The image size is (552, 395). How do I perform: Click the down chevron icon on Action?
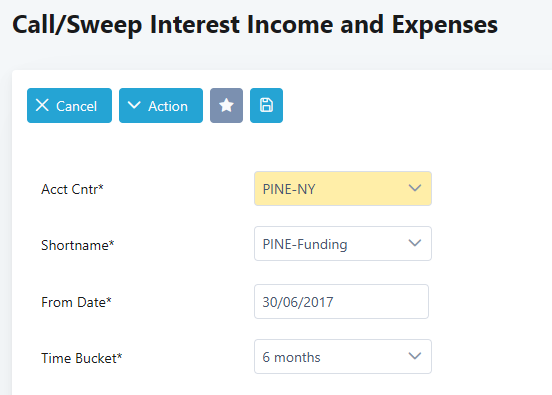point(134,105)
